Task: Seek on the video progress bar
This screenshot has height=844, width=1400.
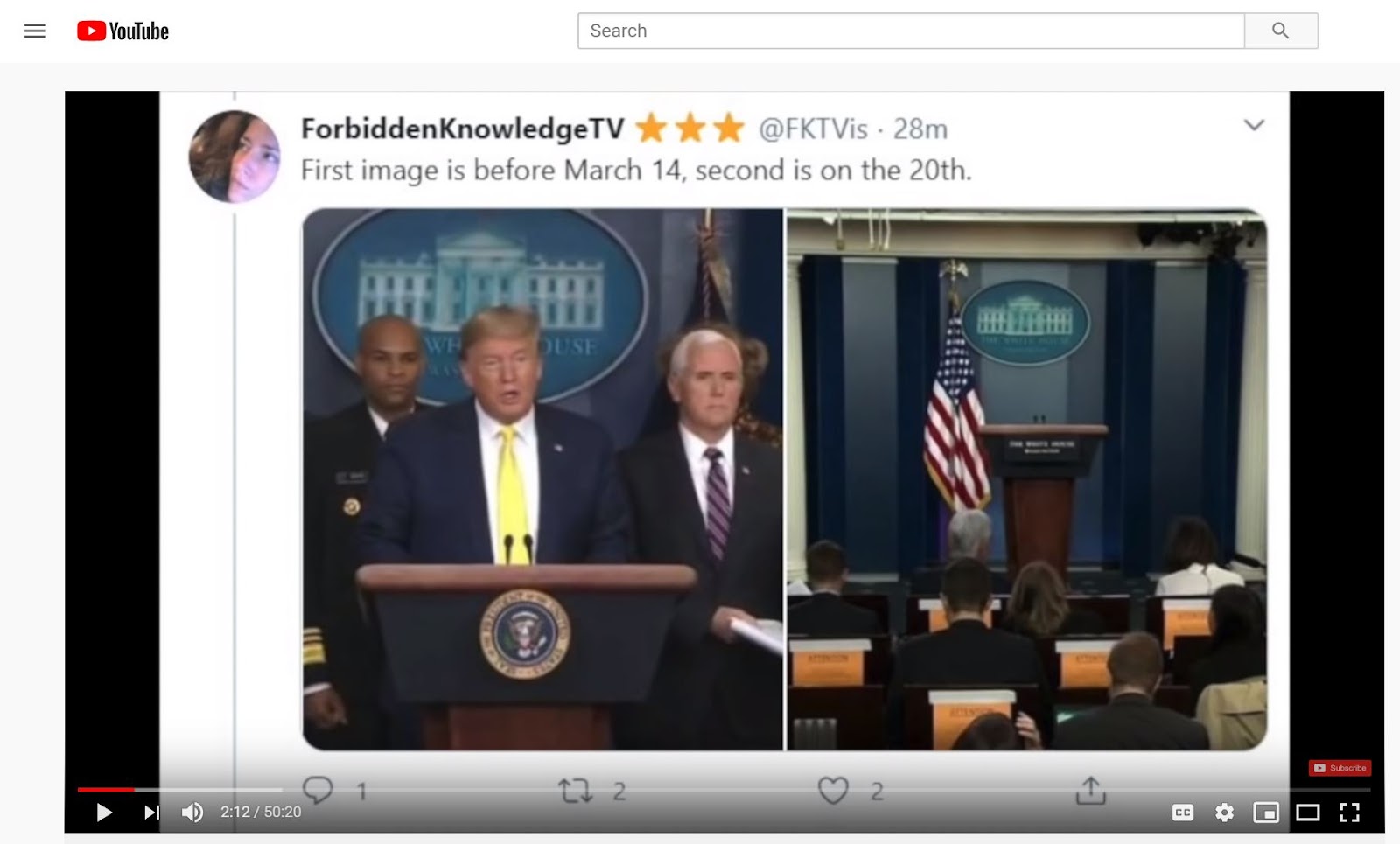Action: 724,790
